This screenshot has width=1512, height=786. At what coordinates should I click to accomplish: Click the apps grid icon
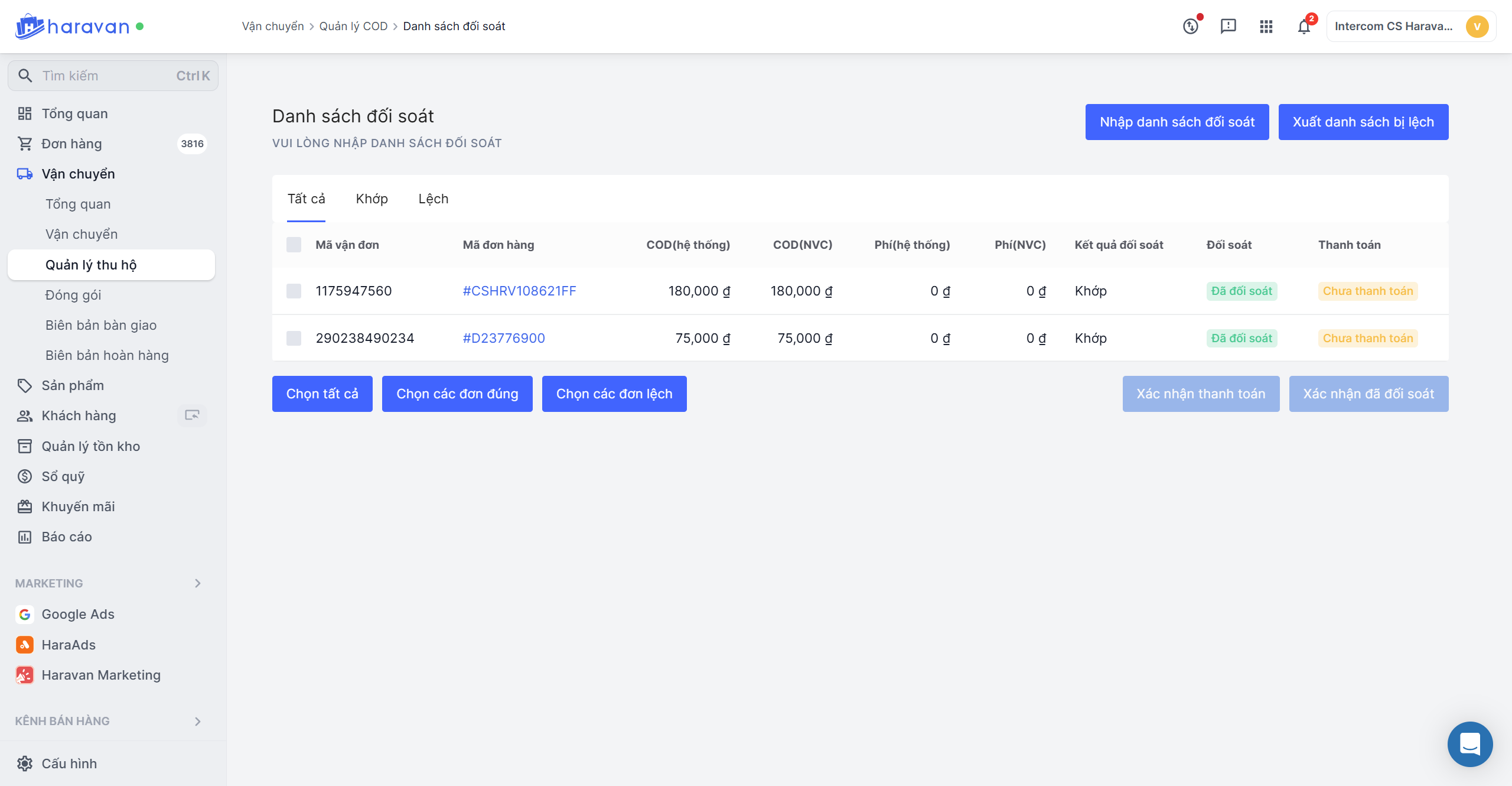(1266, 27)
